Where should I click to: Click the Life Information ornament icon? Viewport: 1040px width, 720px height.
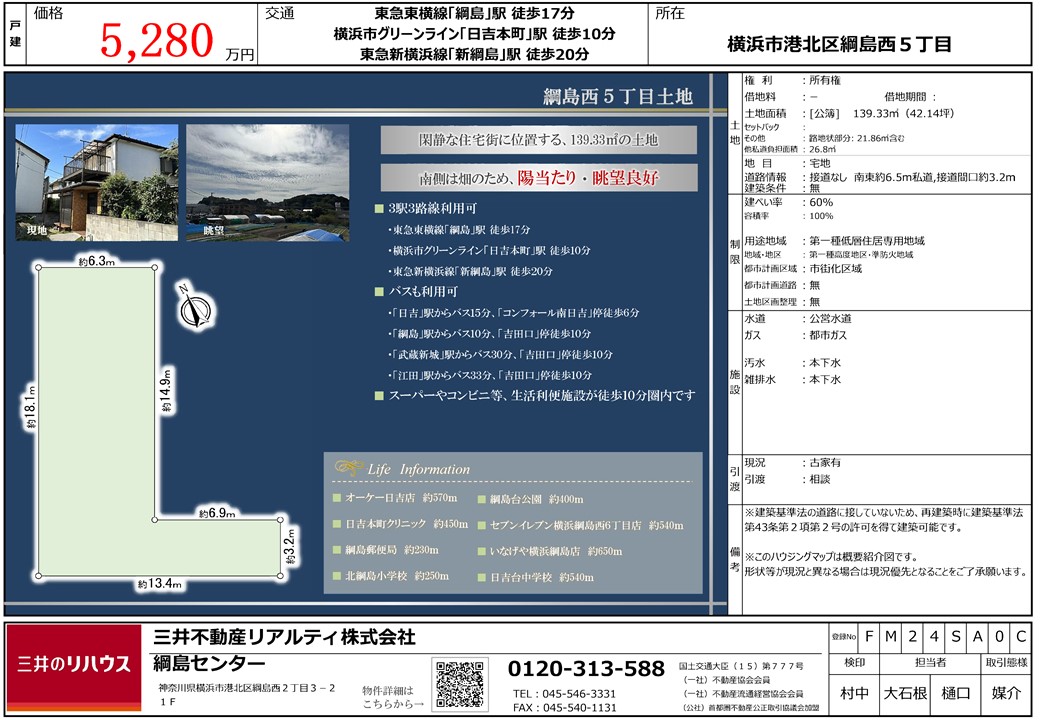348,469
